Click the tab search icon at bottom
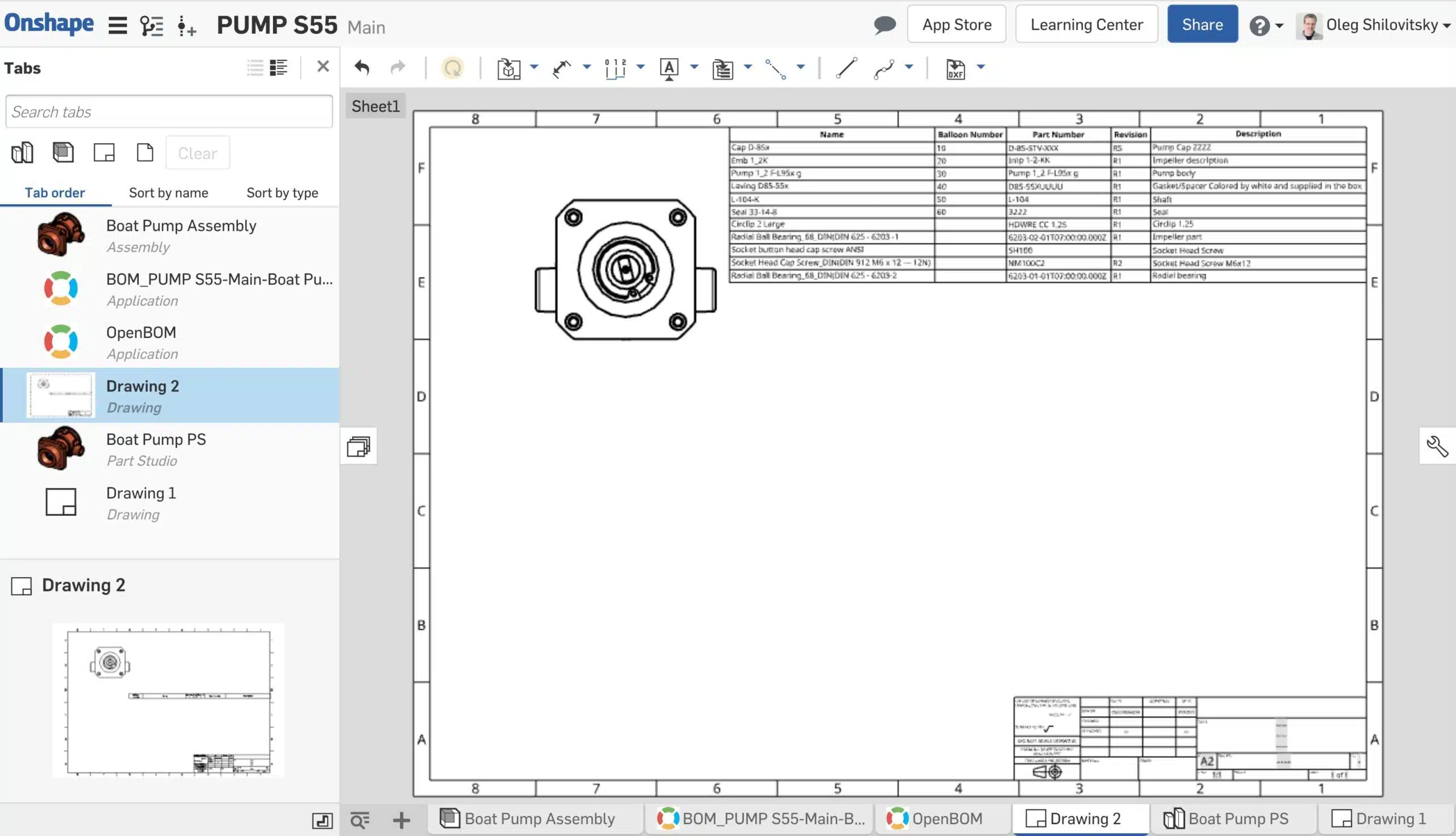The width and height of the screenshot is (1456, 836). coord(360,820)
